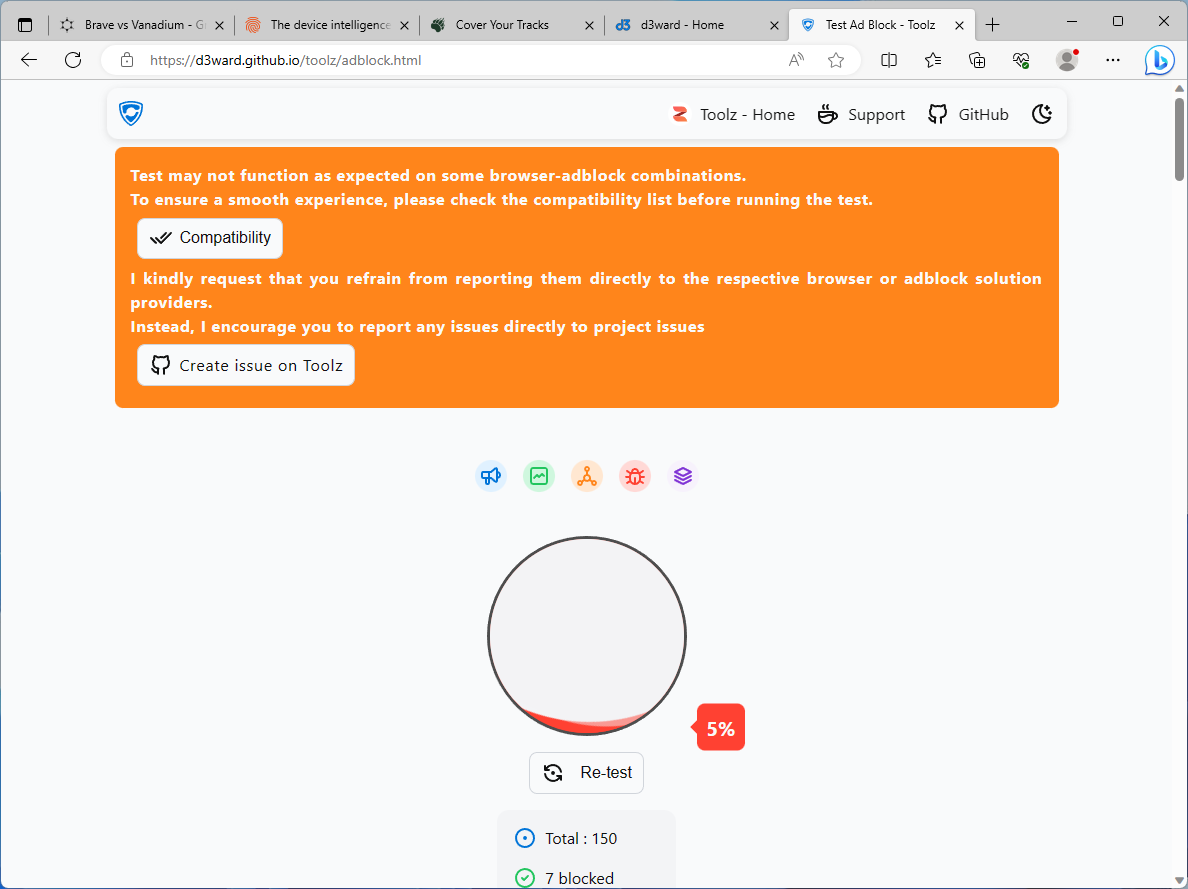Switch to Brave vs Vanadium tab
The height and width of the screenshot is (889, 1188).
click(144, 25)
